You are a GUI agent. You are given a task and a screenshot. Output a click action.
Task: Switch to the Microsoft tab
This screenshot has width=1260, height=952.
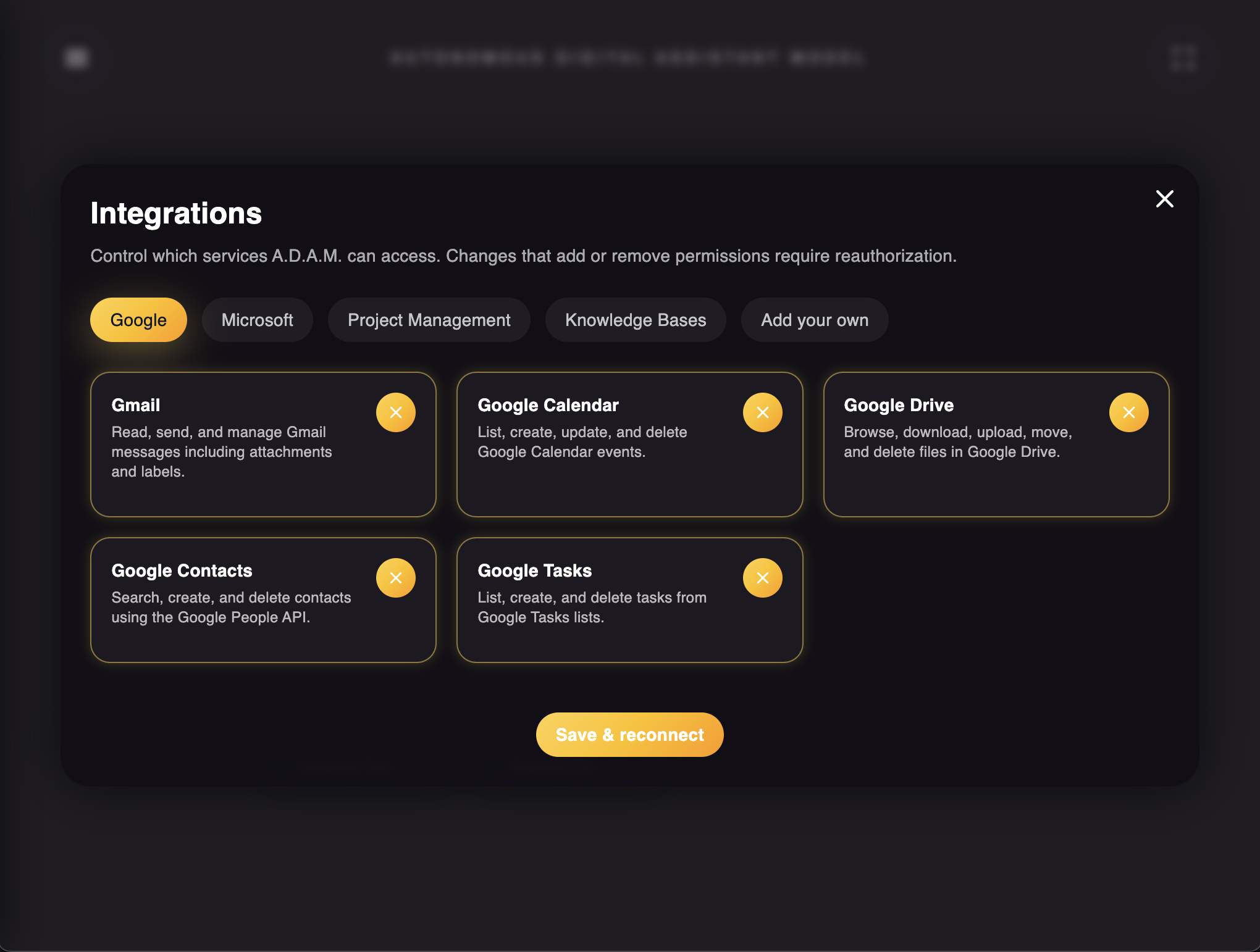(x=257, y=320)
